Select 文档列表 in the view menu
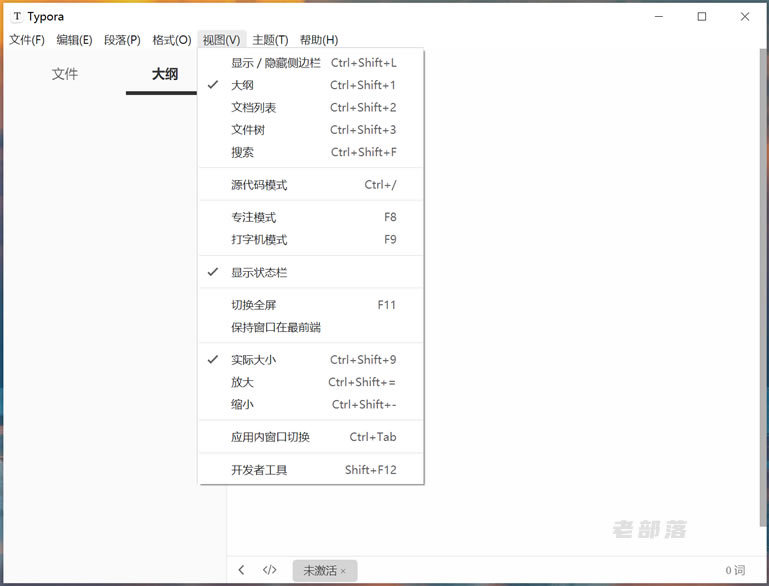Screen dimensions: 769x586 [x=311, y=107]
